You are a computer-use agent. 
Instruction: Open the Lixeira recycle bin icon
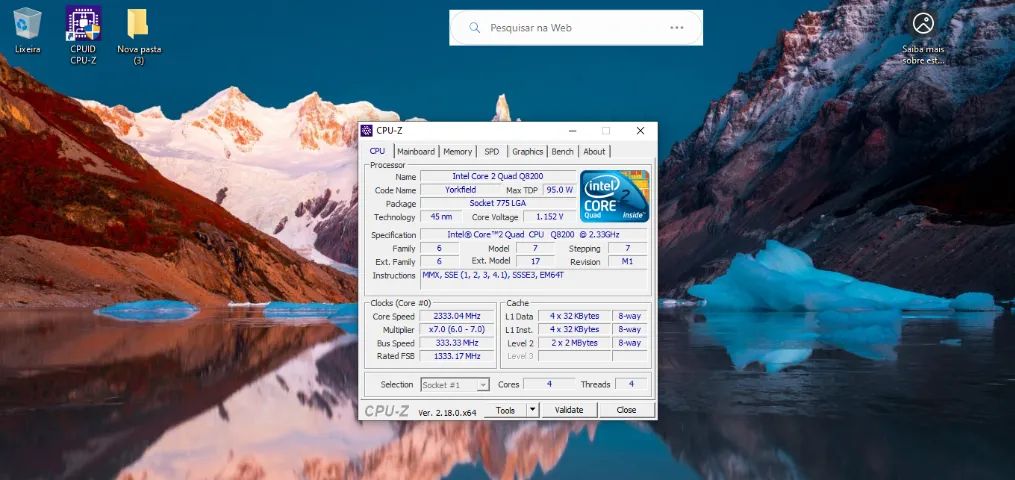point(27,30)
